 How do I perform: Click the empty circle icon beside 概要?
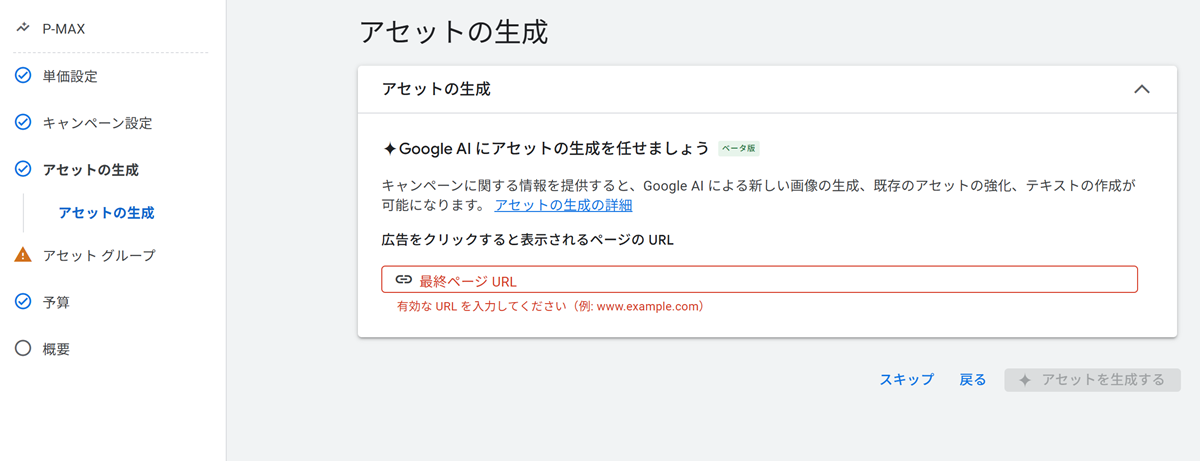[x=23, y=349]
